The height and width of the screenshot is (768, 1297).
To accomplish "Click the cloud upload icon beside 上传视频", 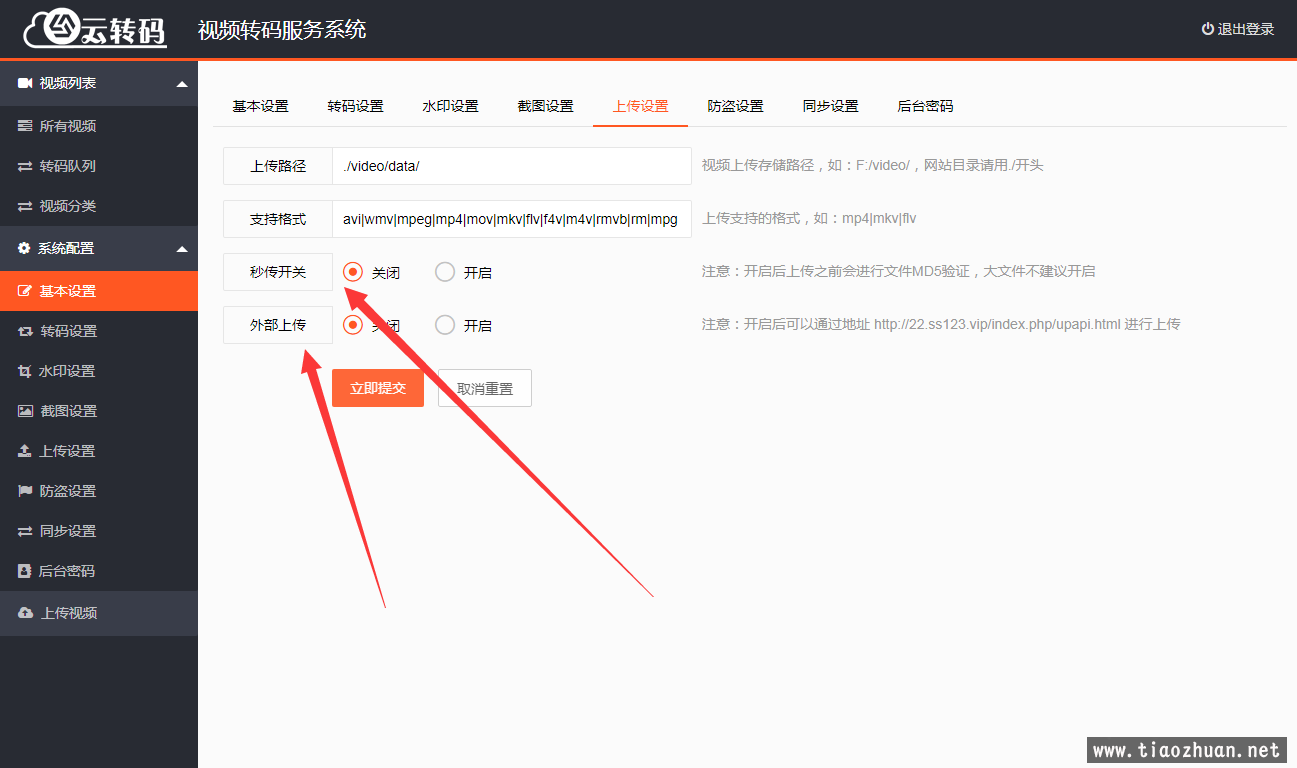I will [x=26, y=613].
